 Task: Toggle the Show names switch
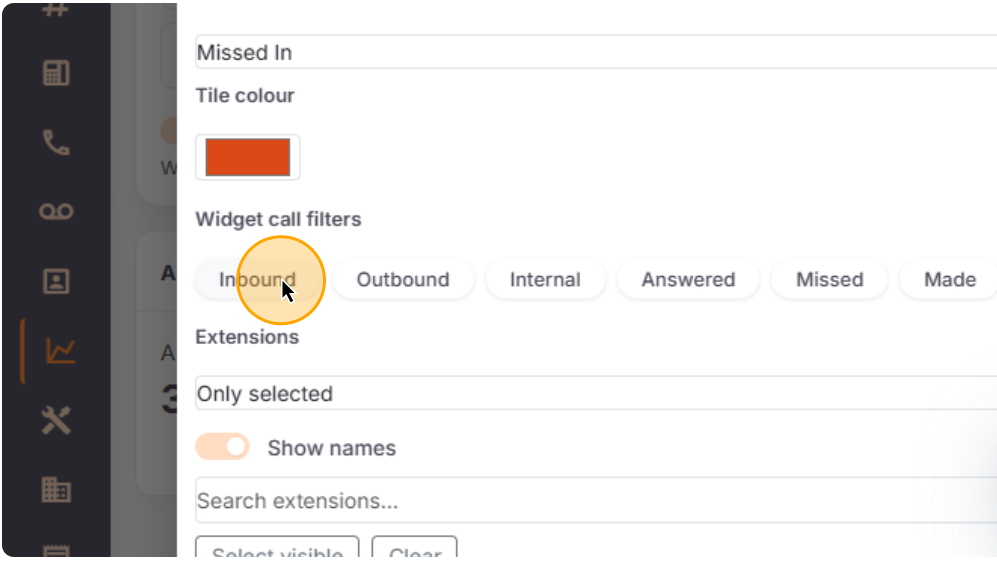(222, 447)
